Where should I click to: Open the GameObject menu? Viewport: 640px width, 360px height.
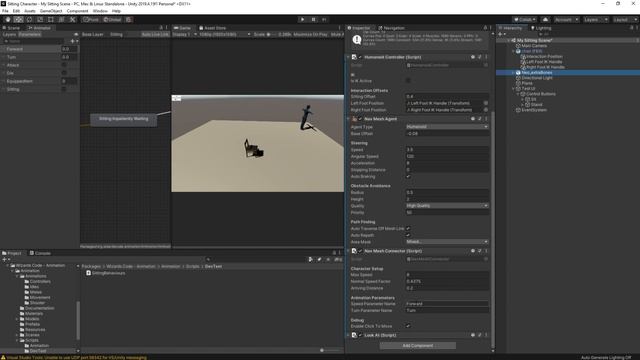pyautogui.click(x=51, y=11)
